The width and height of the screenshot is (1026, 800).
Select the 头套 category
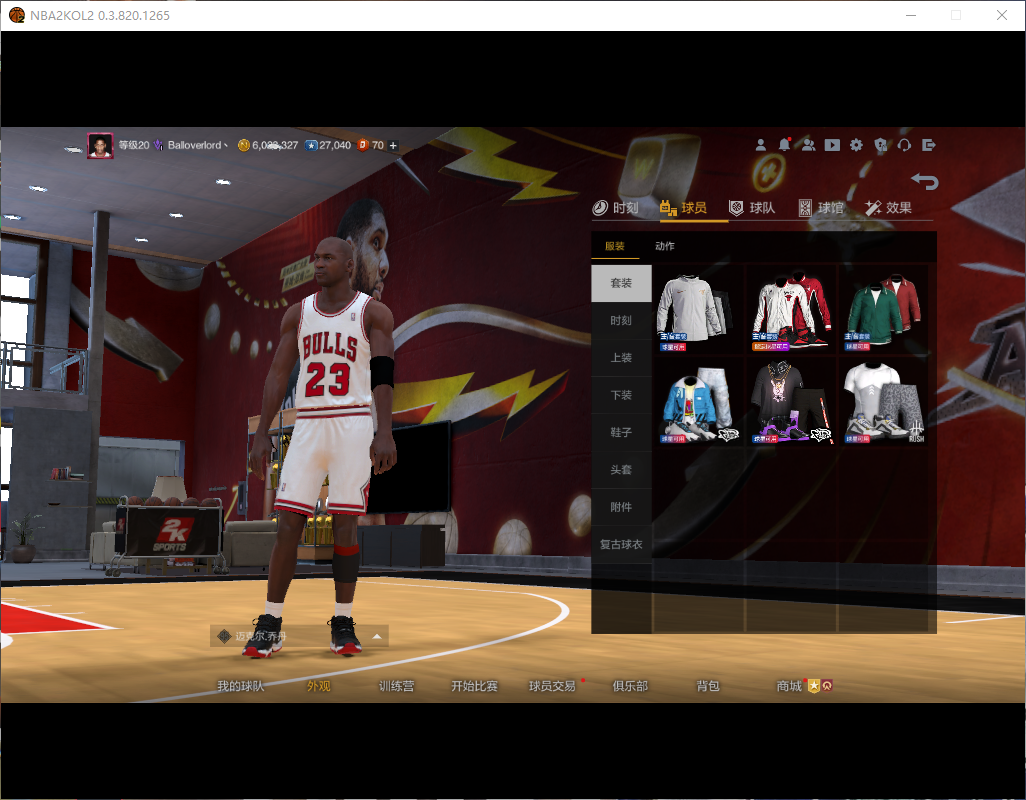(x=621, y=470)
